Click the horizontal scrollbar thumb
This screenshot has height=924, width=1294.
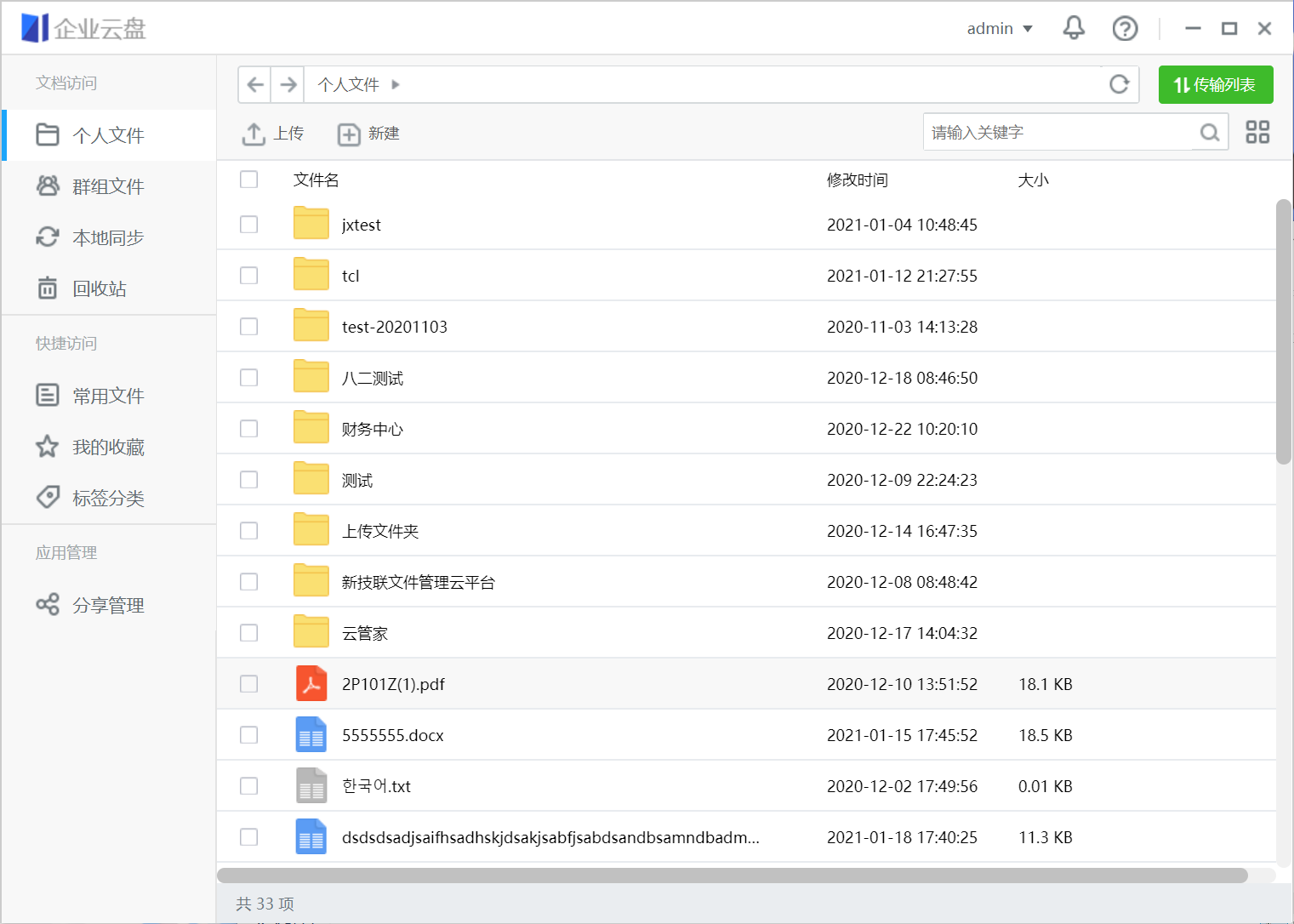[x=733, y=876]
